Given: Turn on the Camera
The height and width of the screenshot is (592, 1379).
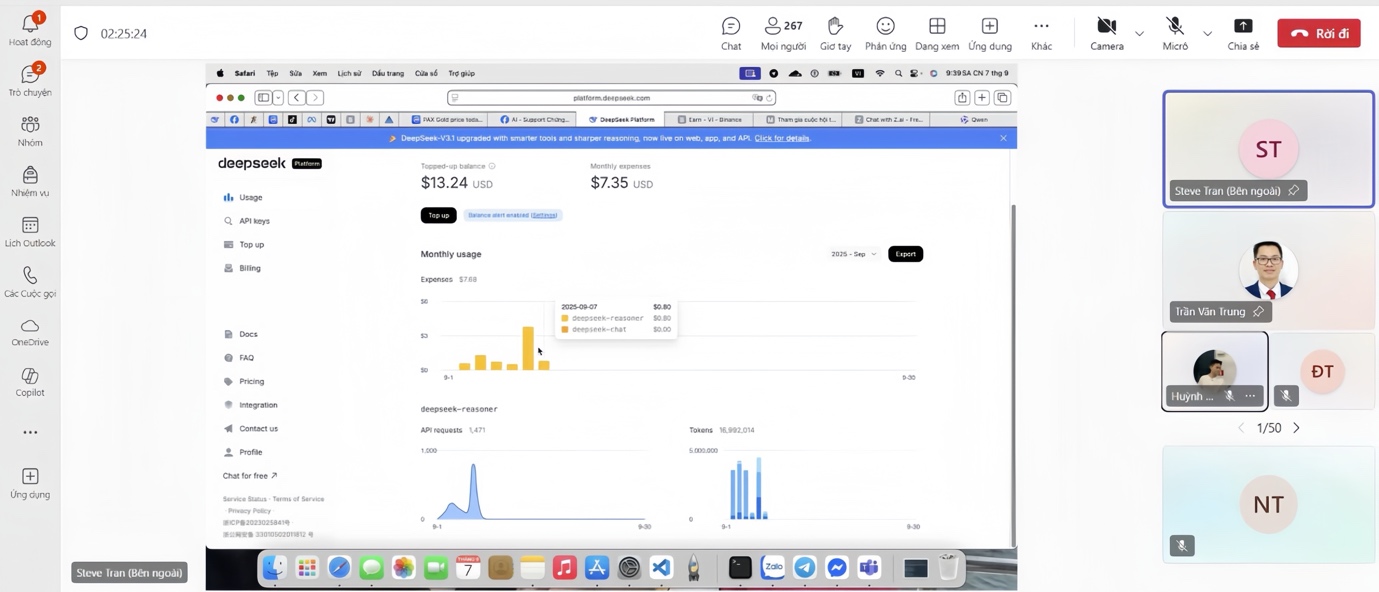Looking at the screenshot, I should (x=1106, y=33).
